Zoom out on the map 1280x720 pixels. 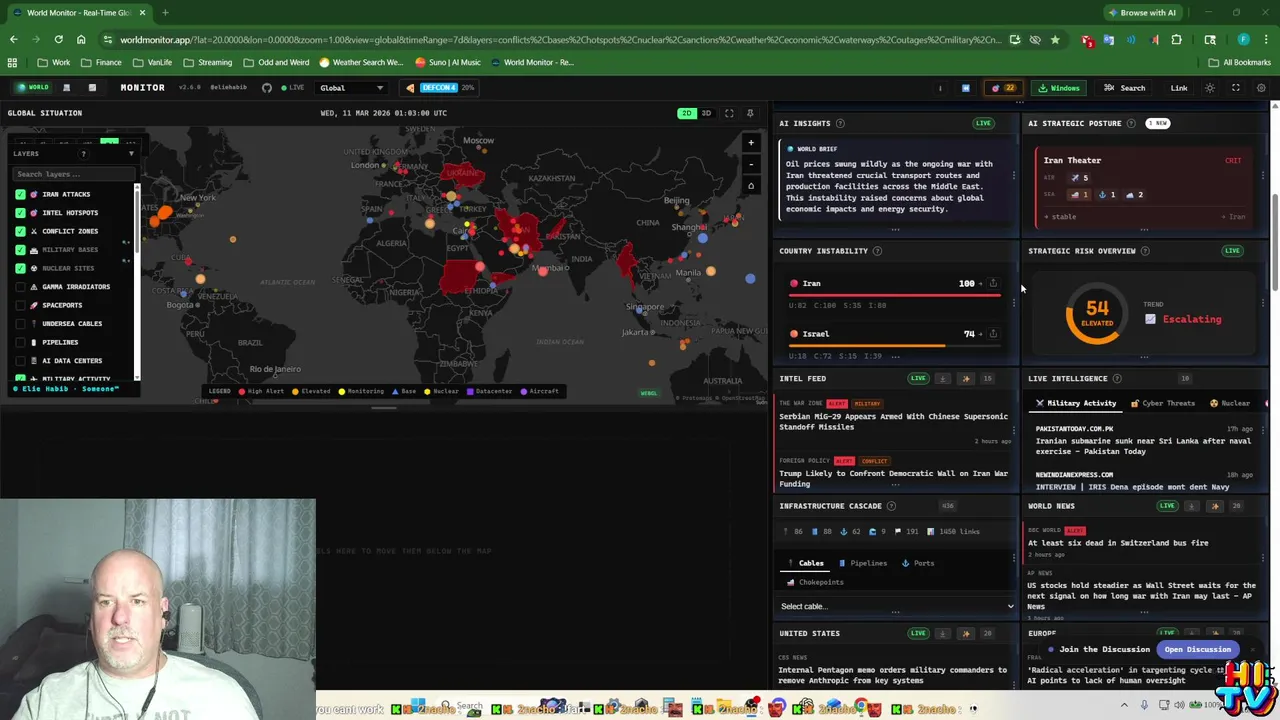(751, 164)
